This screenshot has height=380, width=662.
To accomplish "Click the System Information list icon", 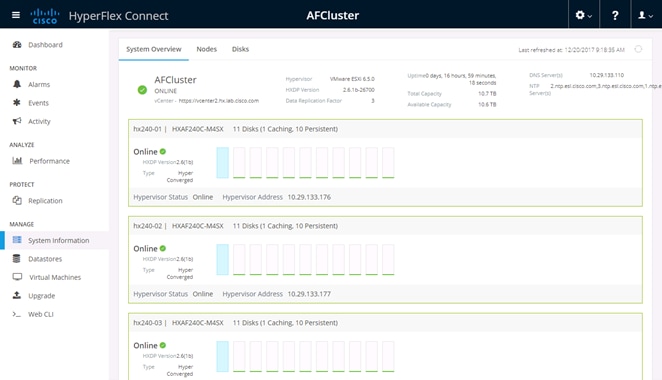I will click(x=17, y=240).
